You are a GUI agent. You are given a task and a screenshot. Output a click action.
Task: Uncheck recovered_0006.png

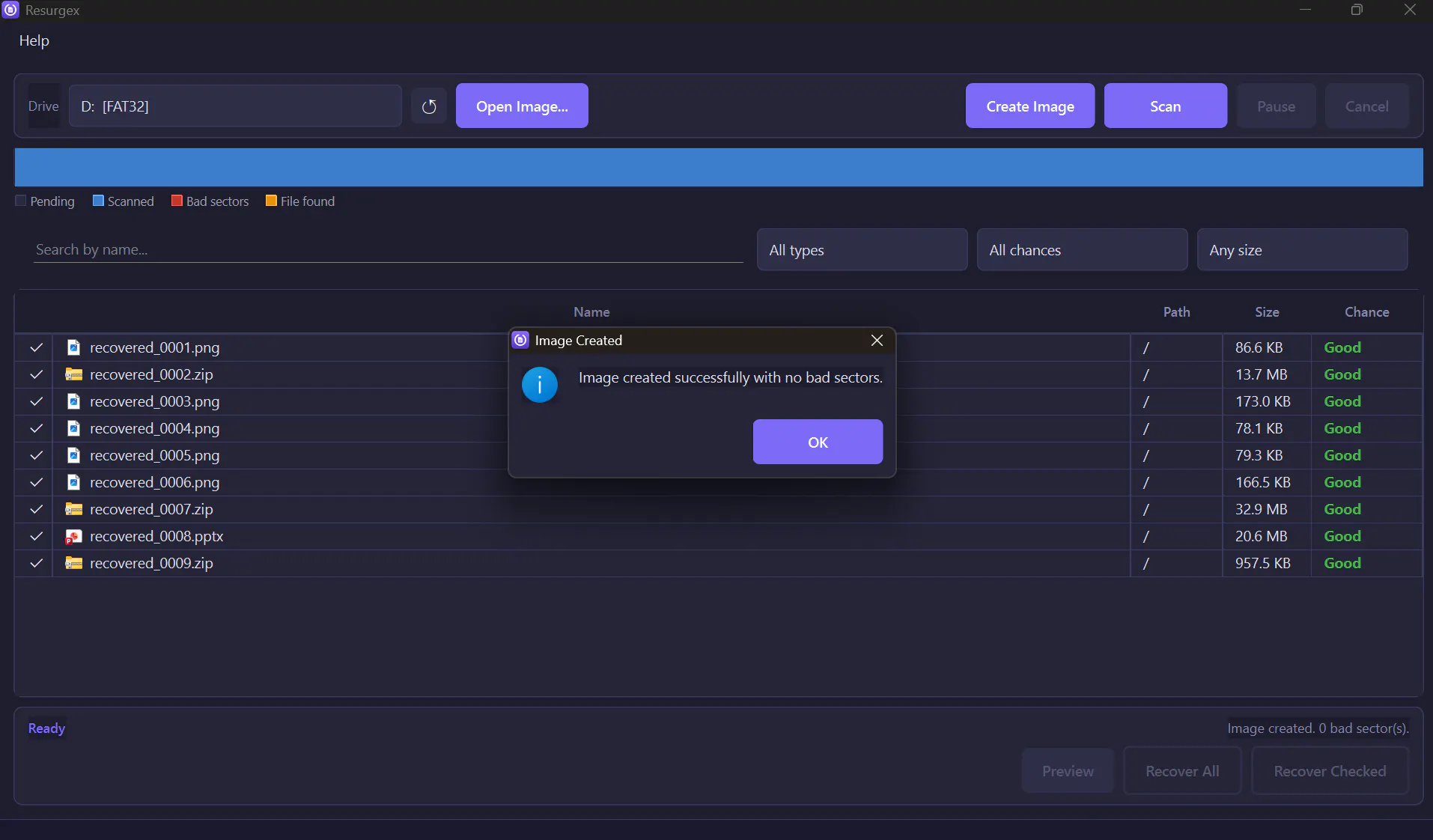pos(36,482)
